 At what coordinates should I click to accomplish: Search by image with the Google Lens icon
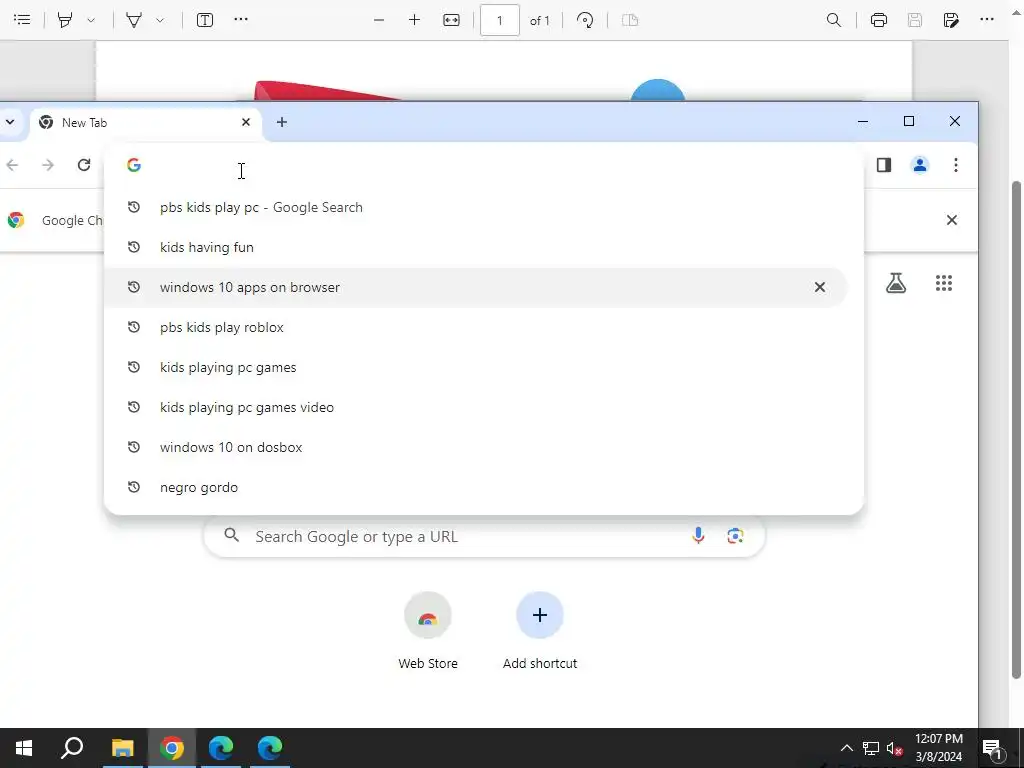pos(735,536)
